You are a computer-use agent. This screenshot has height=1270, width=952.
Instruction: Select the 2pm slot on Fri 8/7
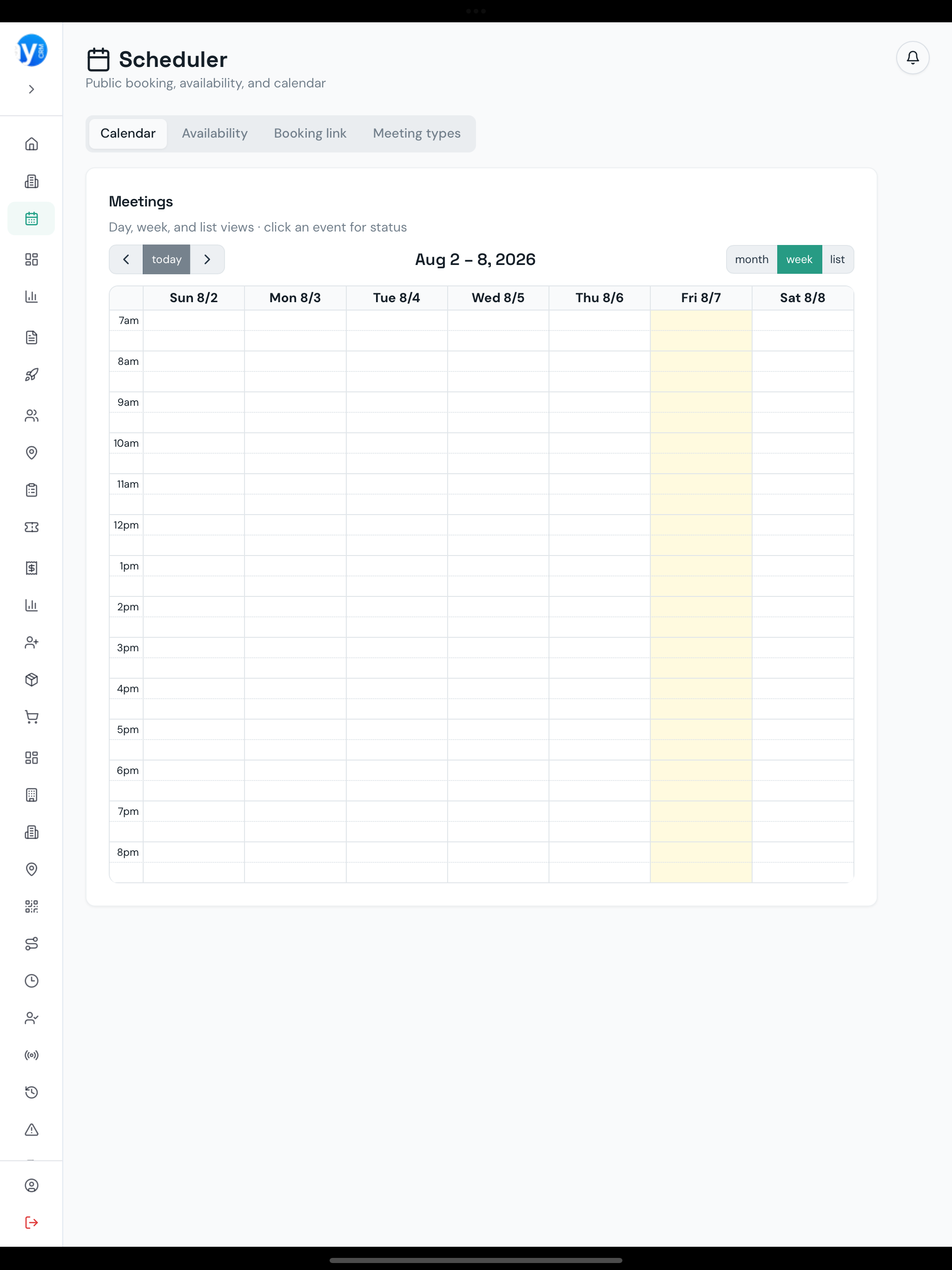701,607
